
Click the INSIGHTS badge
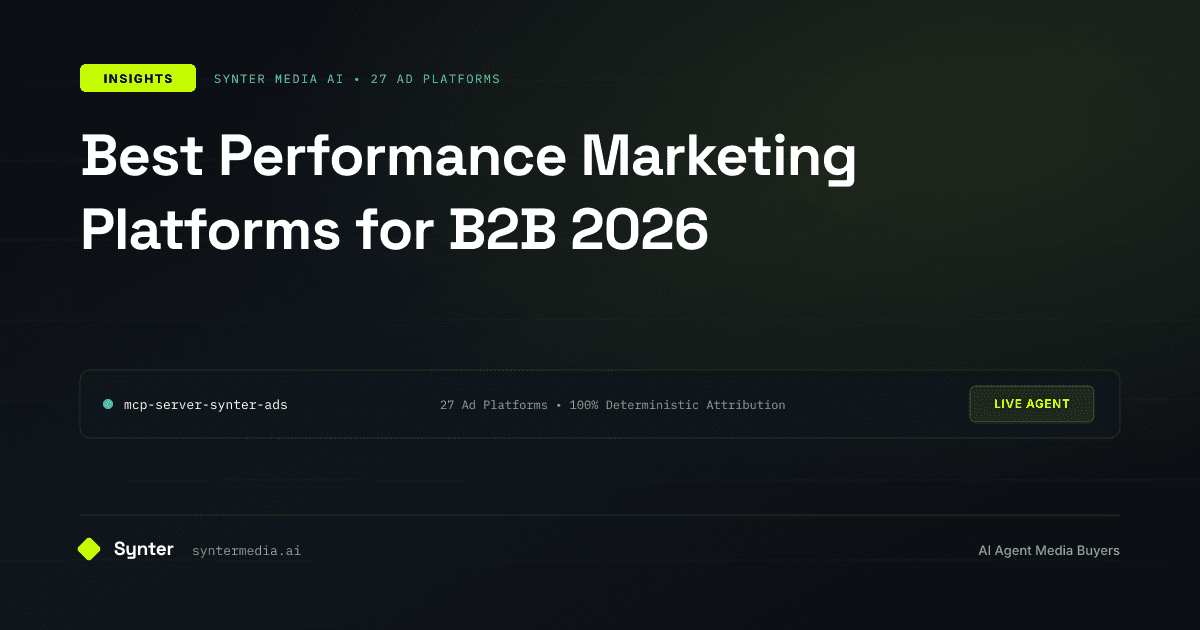[x=138, y=78]
